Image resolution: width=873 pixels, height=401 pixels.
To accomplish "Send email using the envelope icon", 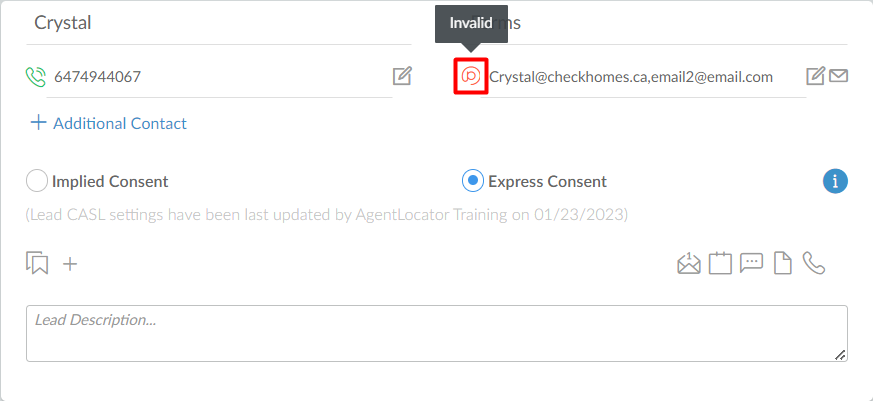I will (838, 75).
